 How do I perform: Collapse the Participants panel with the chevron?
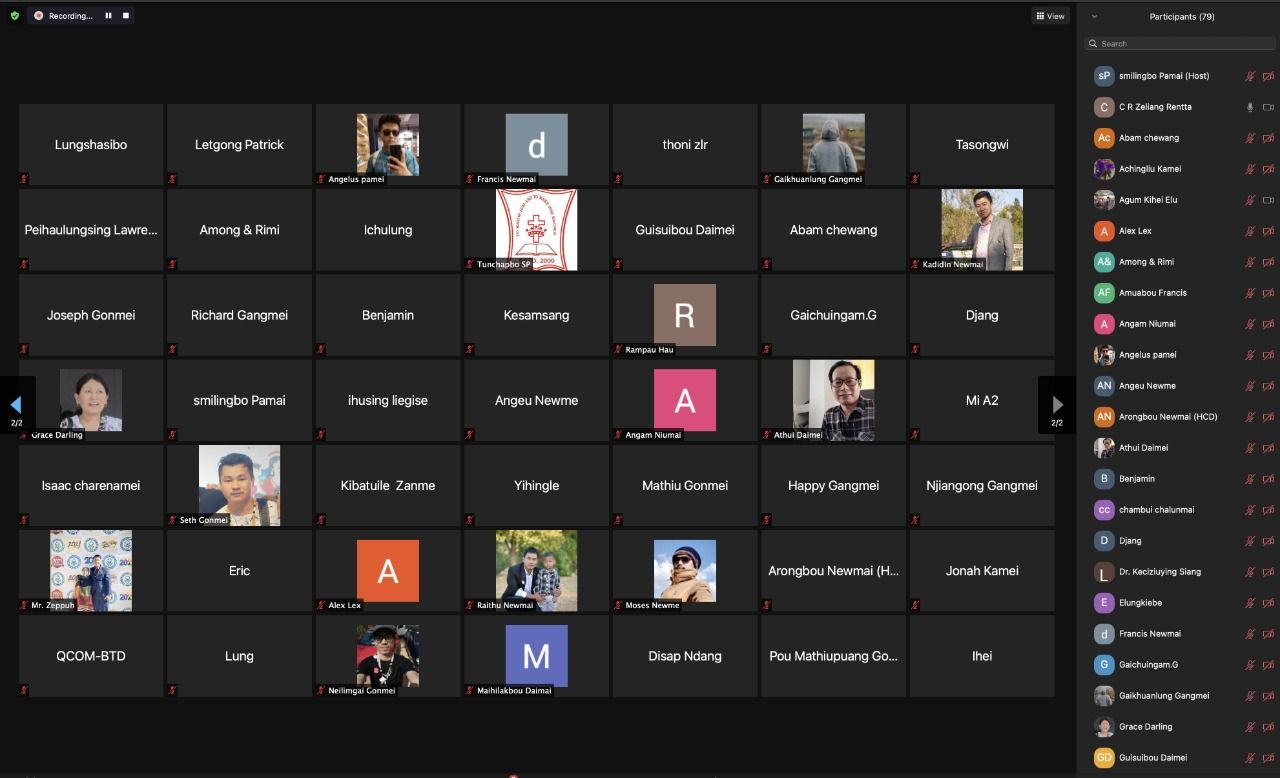click(1094, 16)
